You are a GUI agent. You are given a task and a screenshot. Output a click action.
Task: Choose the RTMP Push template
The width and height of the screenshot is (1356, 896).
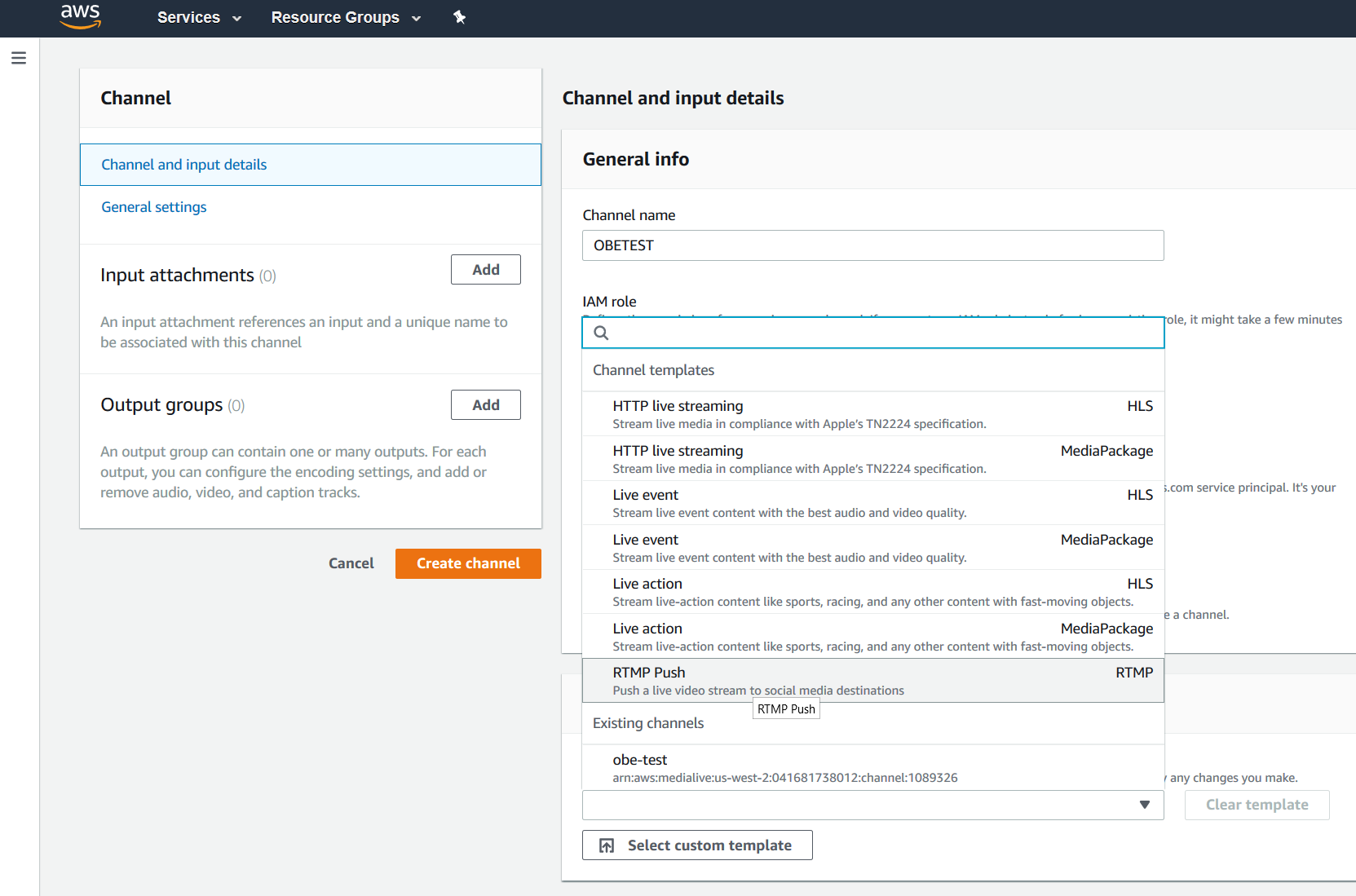(x=873, y=681)
